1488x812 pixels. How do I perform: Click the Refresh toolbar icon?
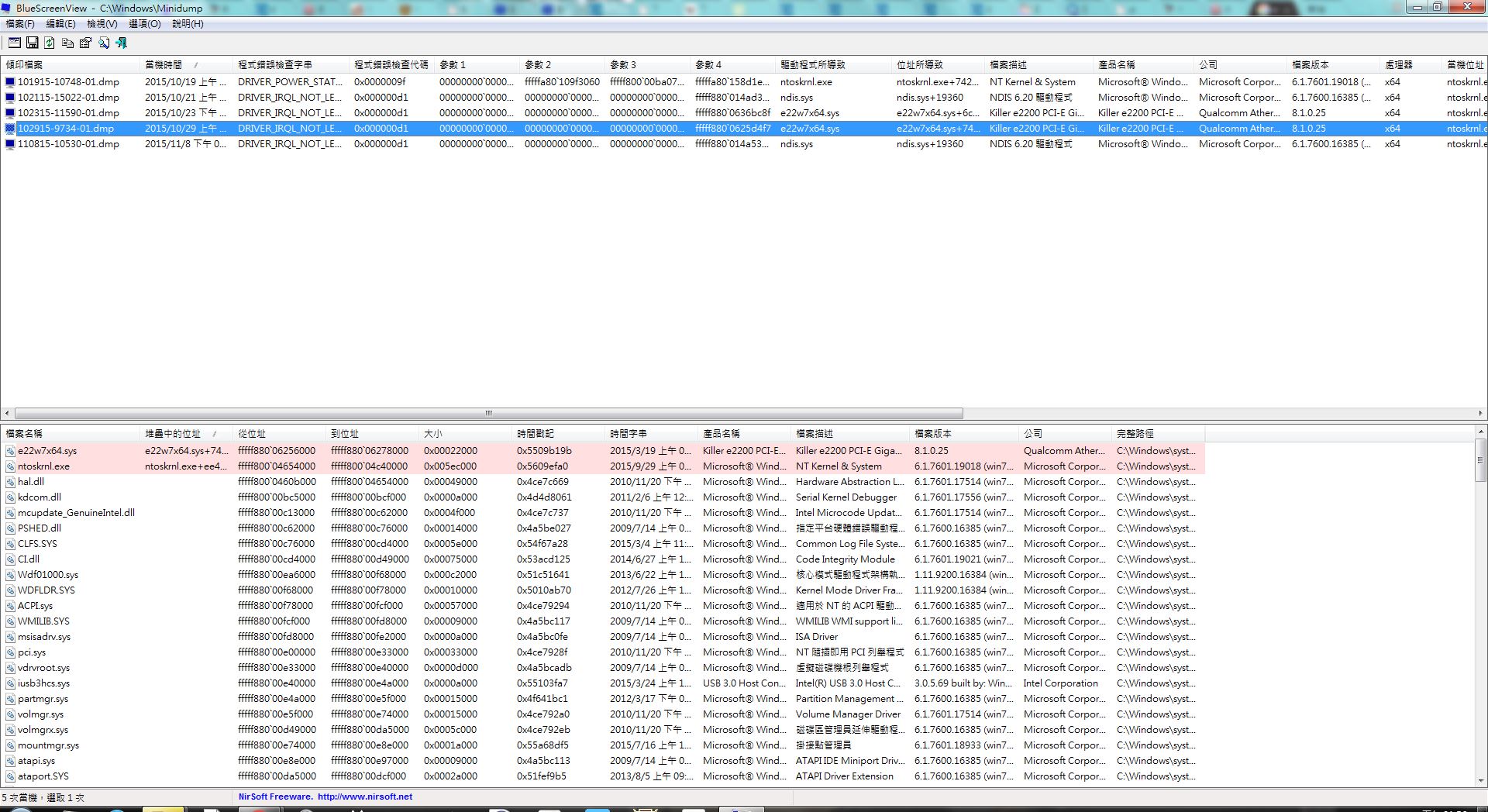point(50,43)
